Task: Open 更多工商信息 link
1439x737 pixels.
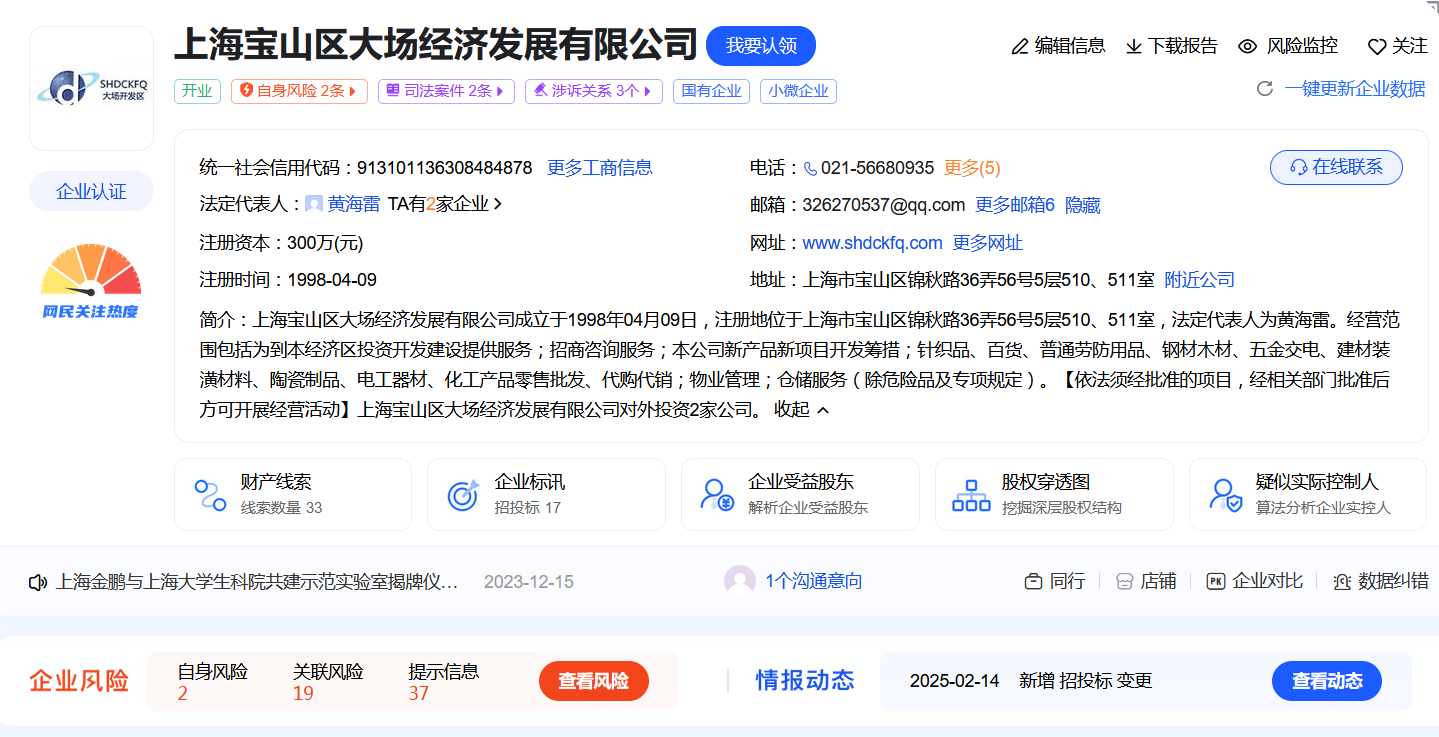Action: pos(600,168)
